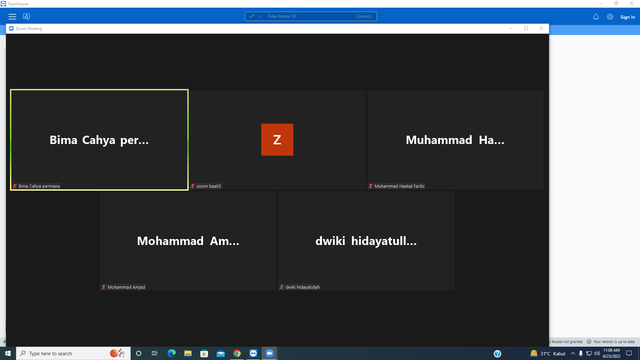
Task: Select Muhammad Haekal Faribi video tile
Action: click(455, 140)
